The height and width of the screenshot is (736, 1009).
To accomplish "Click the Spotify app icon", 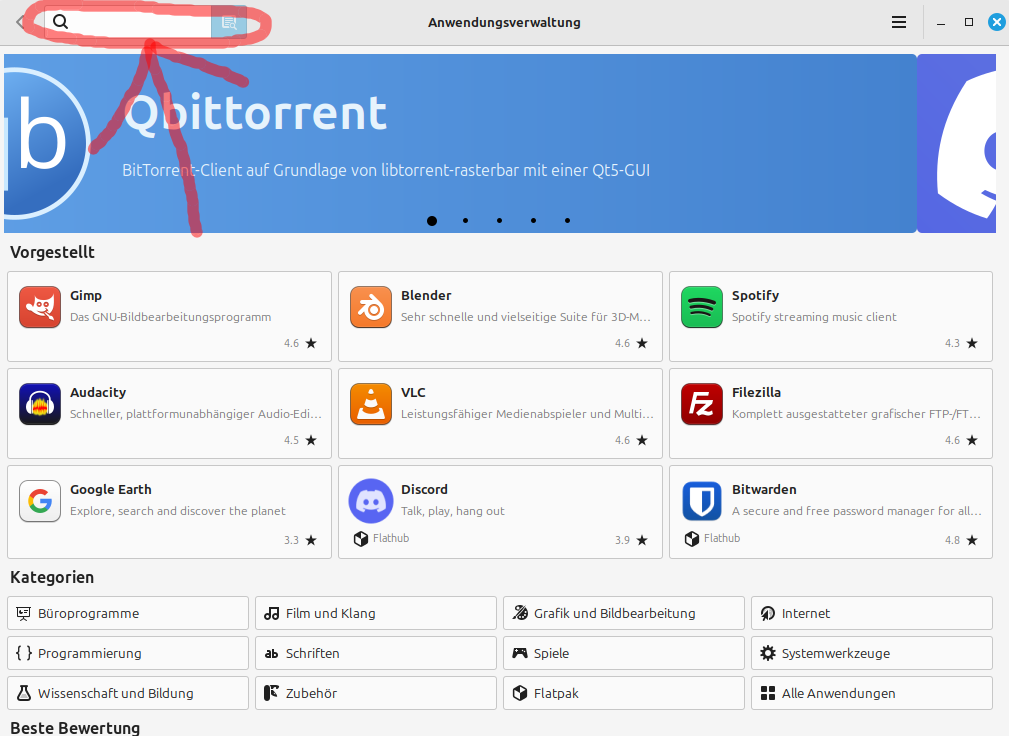I will pyautogui.click(x=701, y=307).
